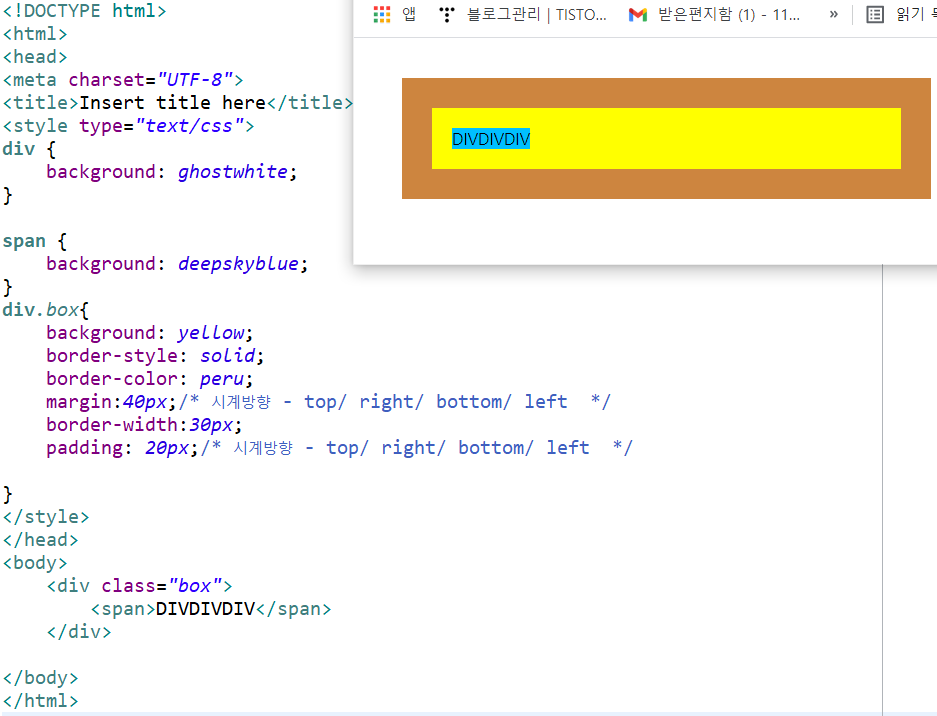937x716 pixels.
Task: Click the <div class="box"> line
Action: coord(139,586)
